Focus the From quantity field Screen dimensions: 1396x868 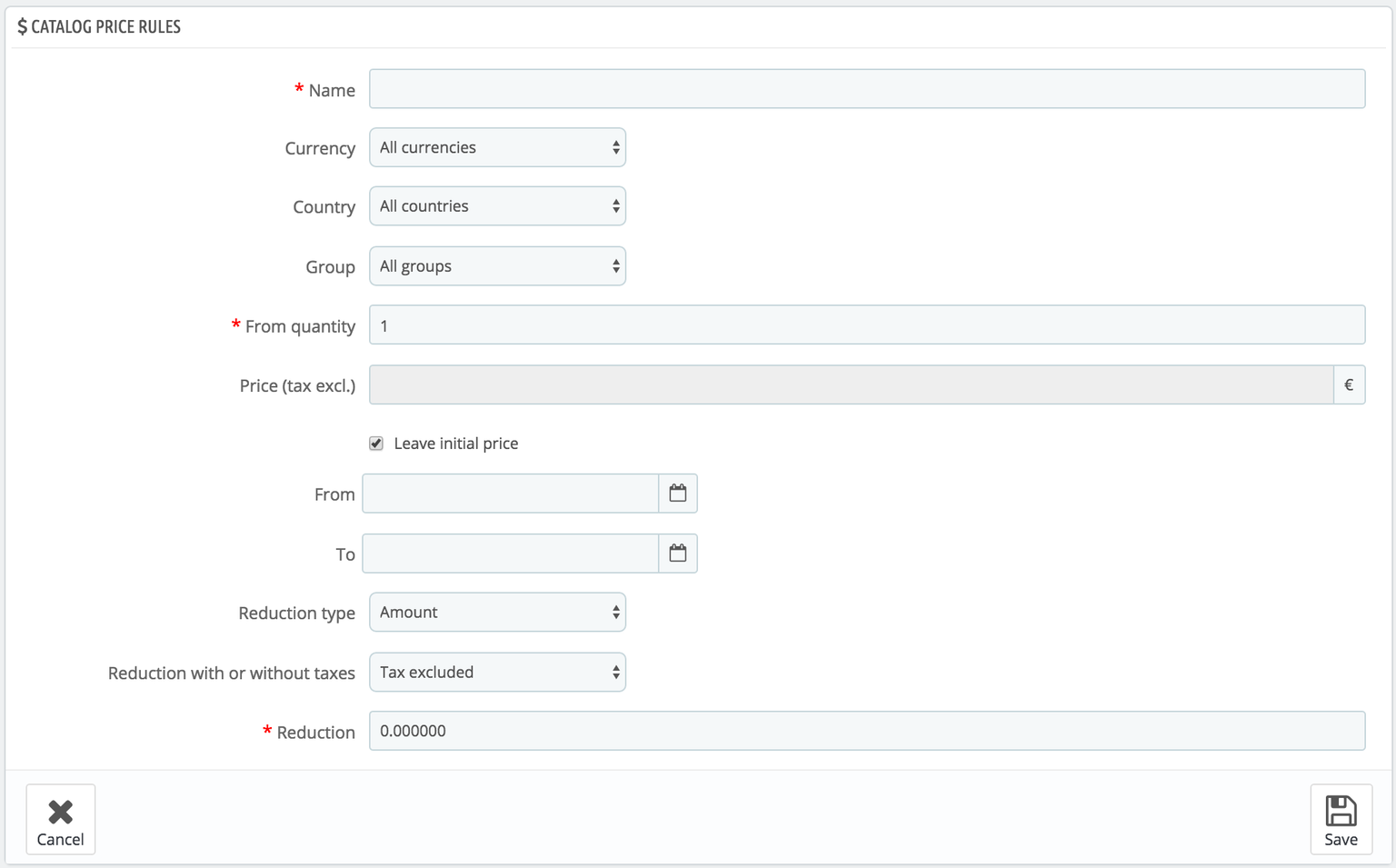(x=866, y=325)
